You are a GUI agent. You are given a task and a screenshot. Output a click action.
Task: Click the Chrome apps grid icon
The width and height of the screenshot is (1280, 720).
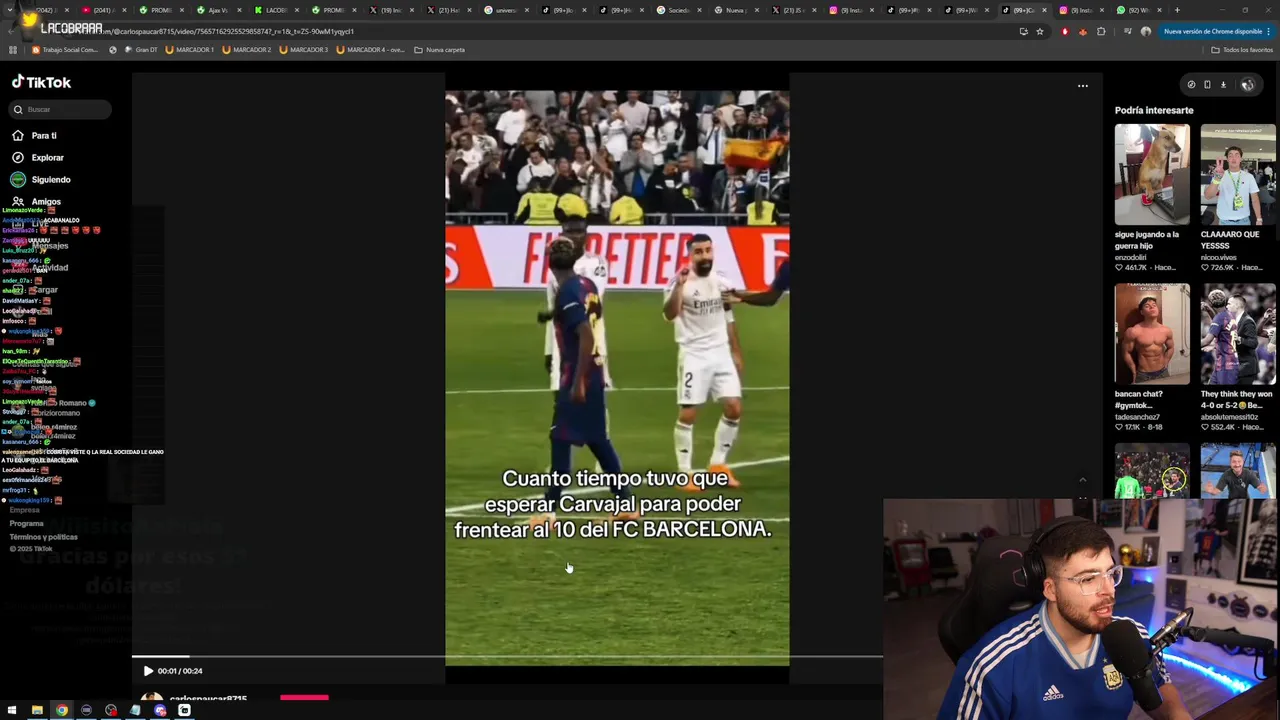13,49
